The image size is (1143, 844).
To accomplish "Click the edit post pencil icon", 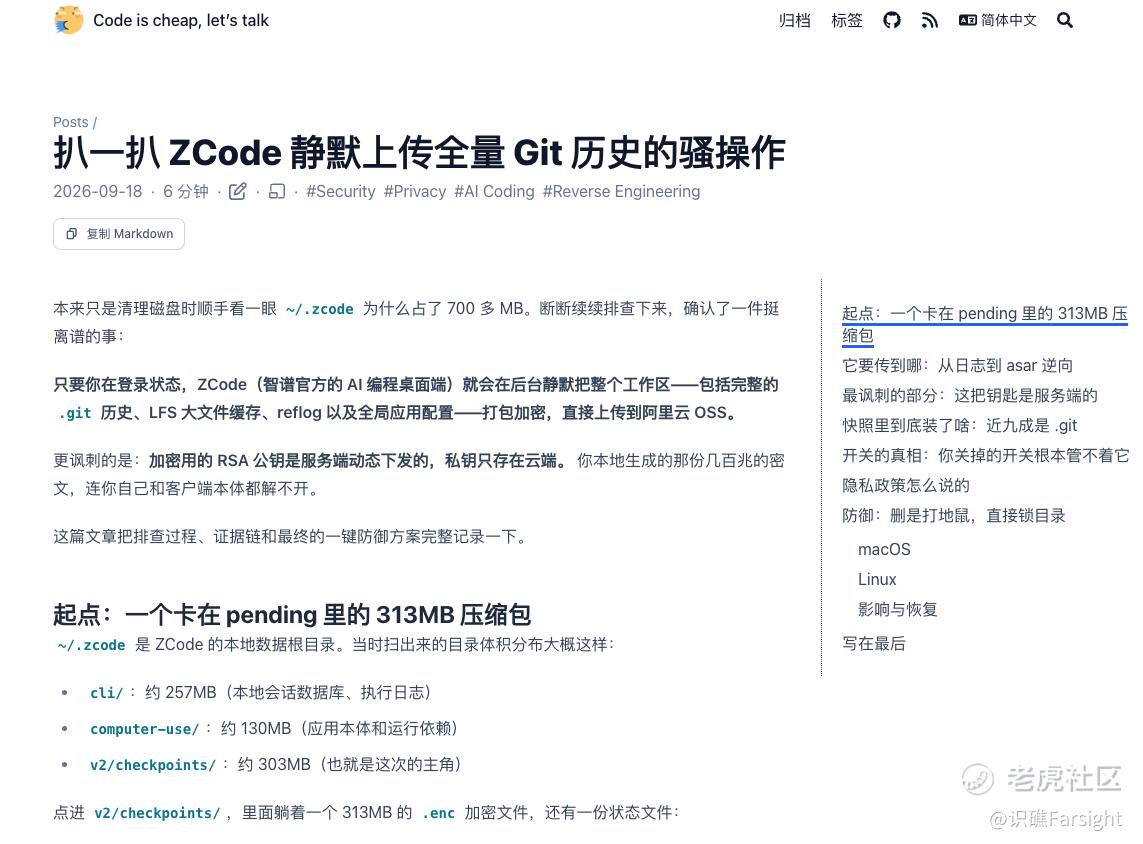I will tap(238, 192).
